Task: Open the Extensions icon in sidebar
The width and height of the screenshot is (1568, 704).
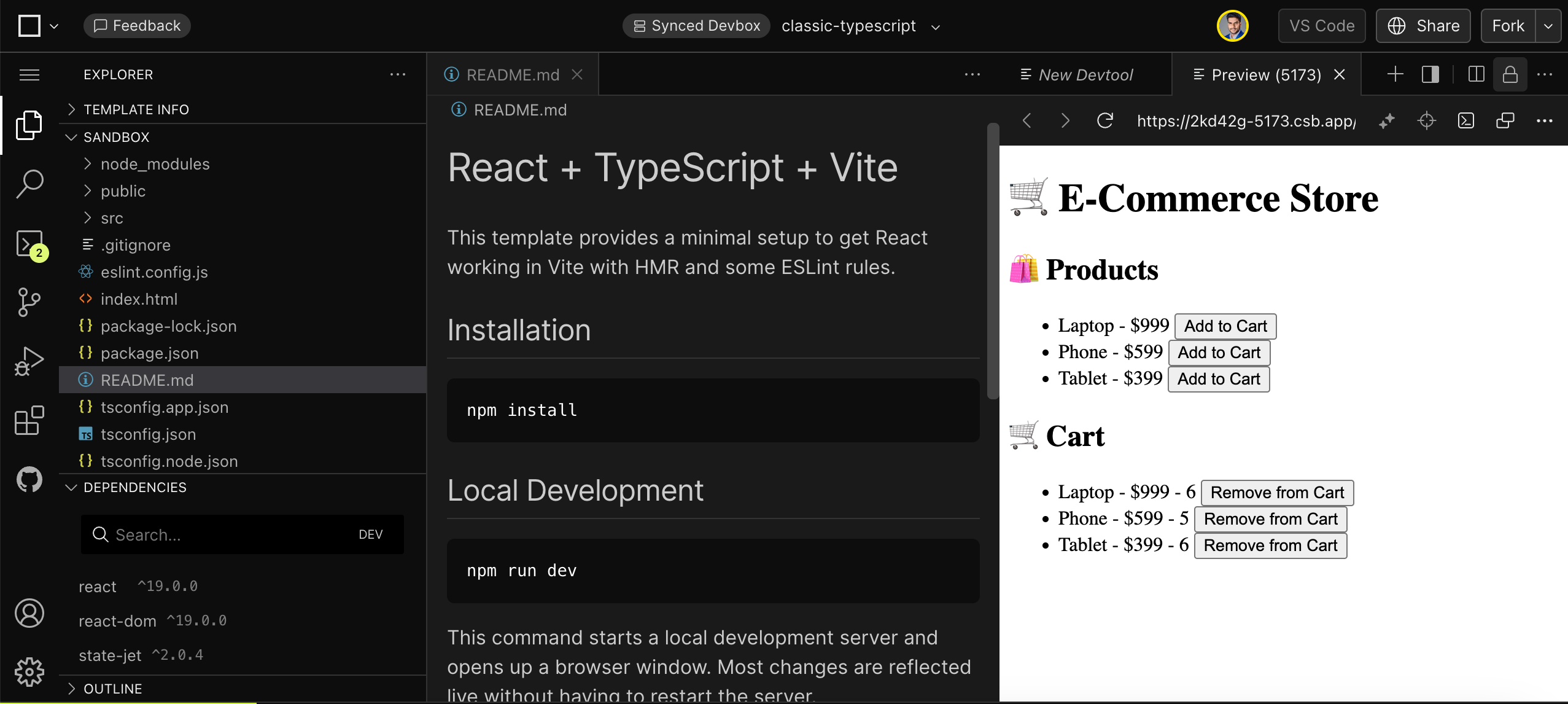Action: click(x=29, y=421)
